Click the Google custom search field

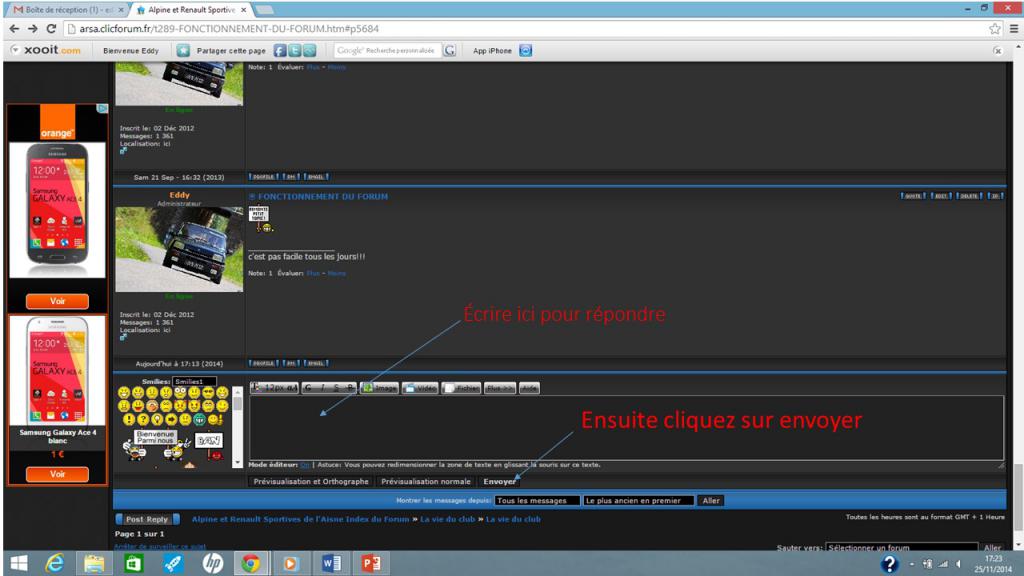387,50
